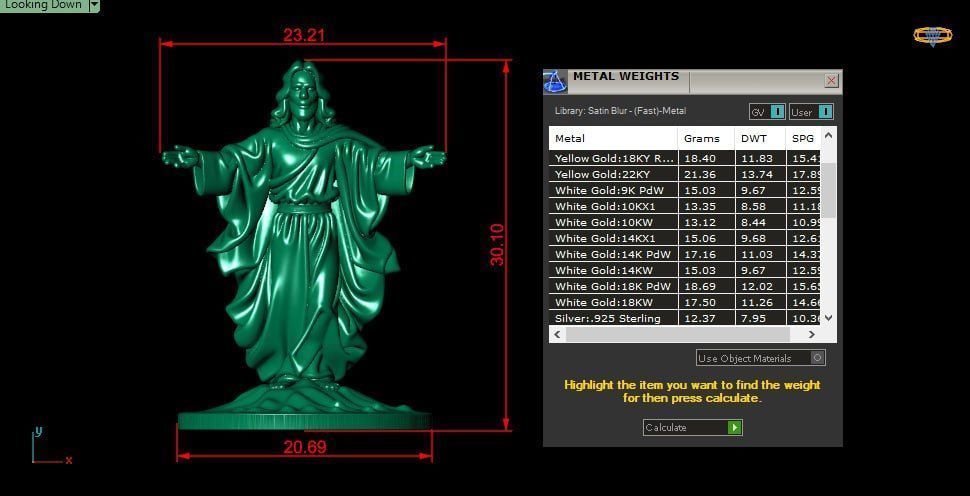Toggle Use Object Materials option
Image resolution: width=970 pixels, height=496 pixels.
[x=760, y=358]
